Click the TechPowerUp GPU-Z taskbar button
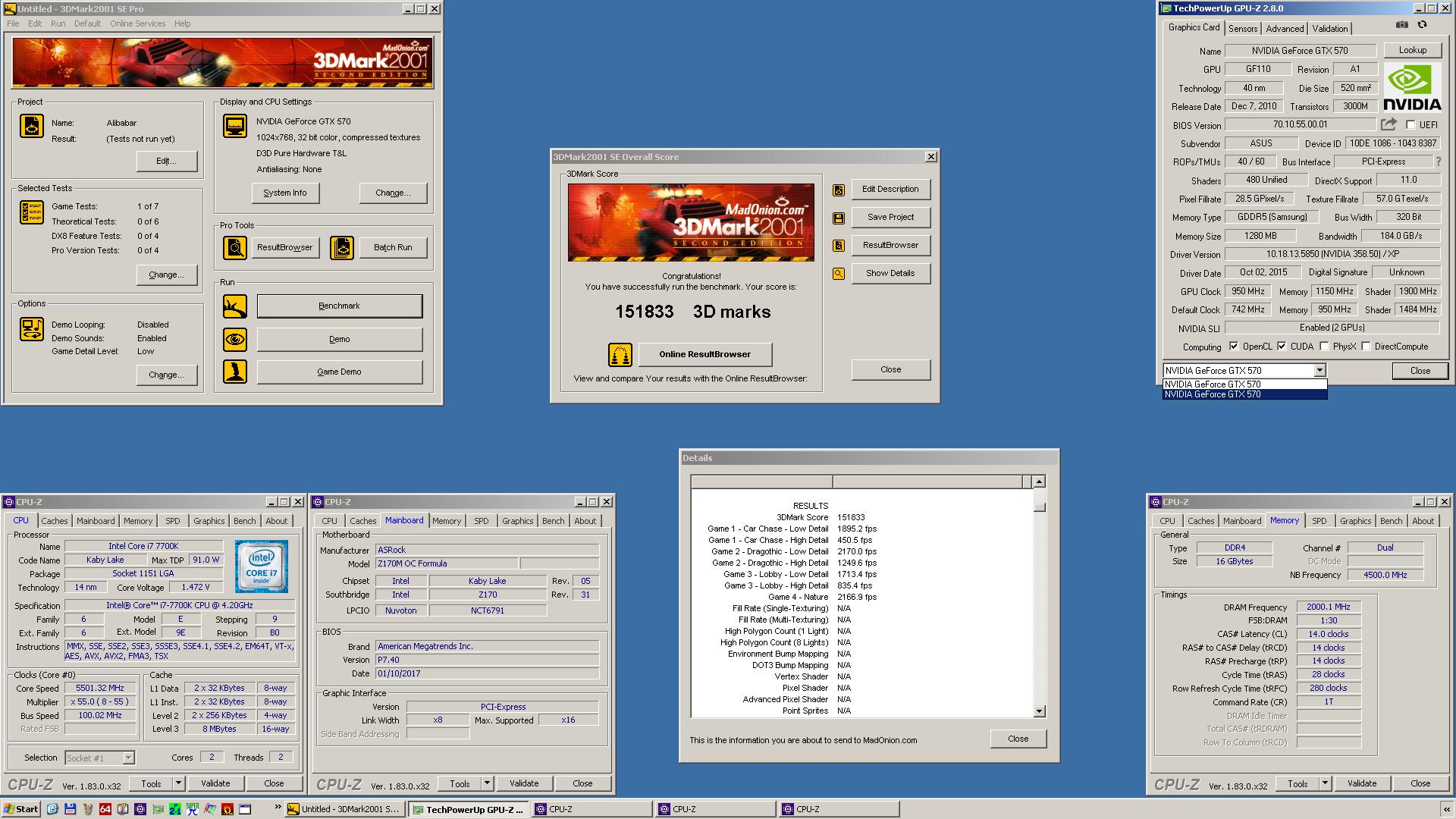The width and height of the screenshot is (1456, 819). tap(468, 809)
